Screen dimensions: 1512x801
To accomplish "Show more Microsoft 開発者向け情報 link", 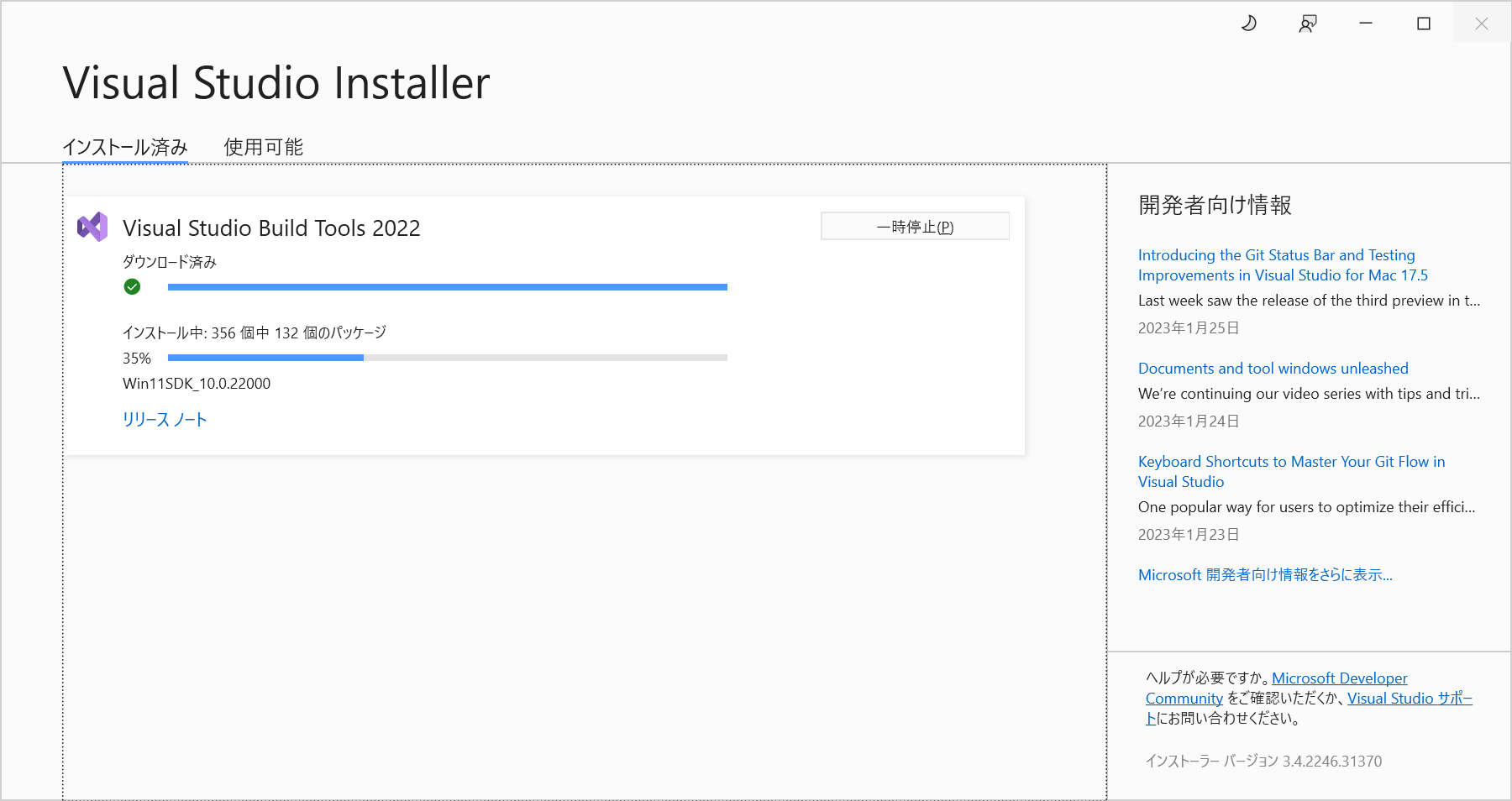I will coord(1265,575).
